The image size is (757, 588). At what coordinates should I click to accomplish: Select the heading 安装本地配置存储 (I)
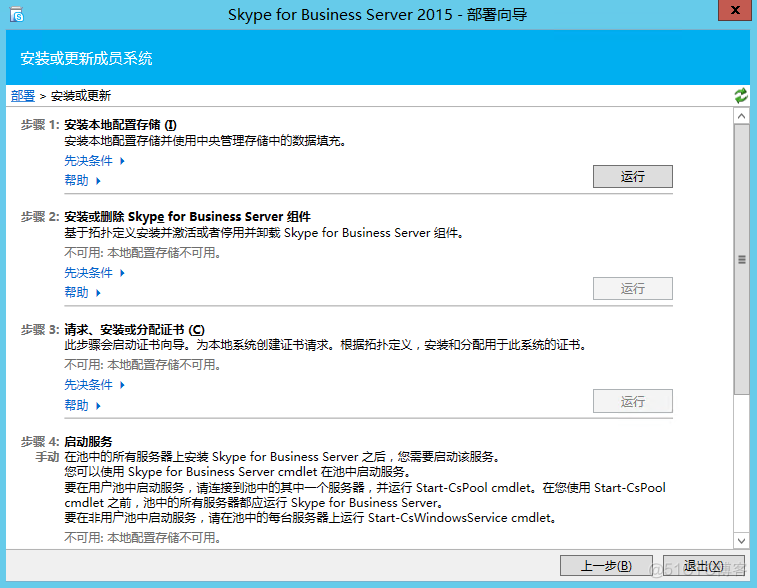pos(120,125)
